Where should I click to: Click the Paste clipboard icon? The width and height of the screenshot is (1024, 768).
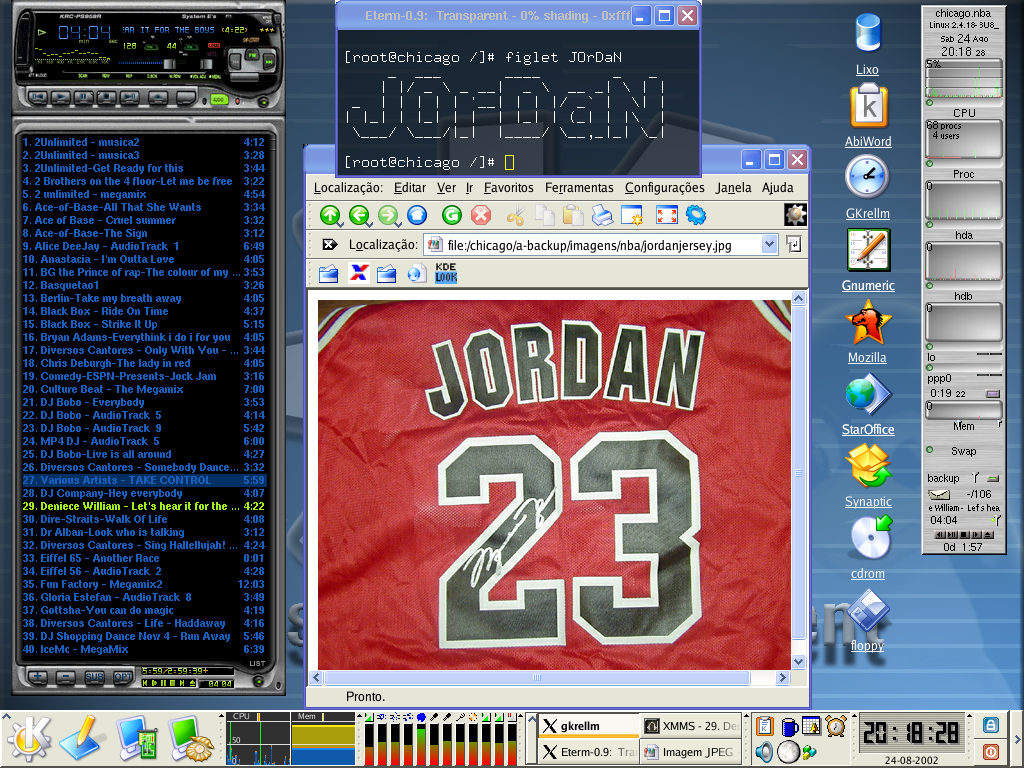pos(573,215)
